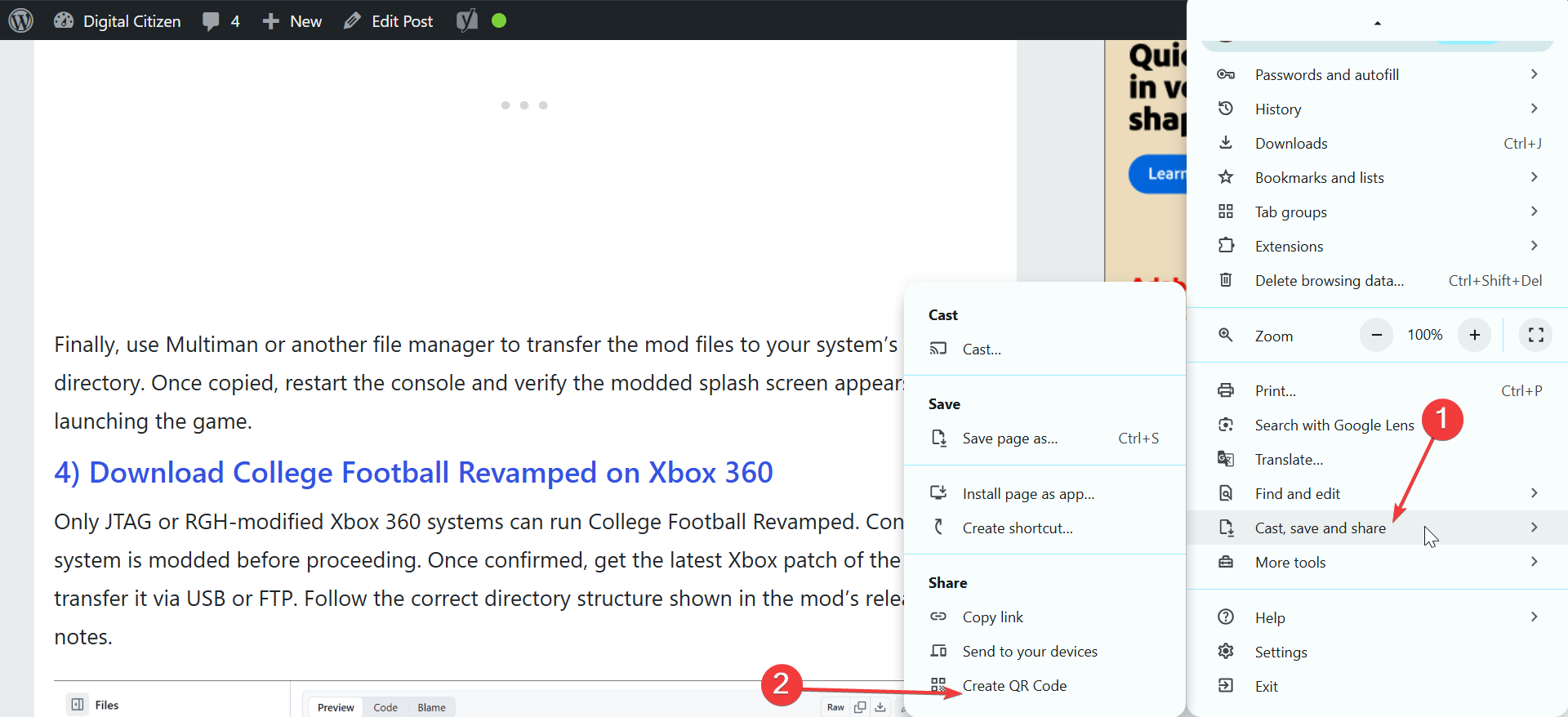Click the download raw file icon
Screen dimensions: 1568x717
(x=880, y=707)
